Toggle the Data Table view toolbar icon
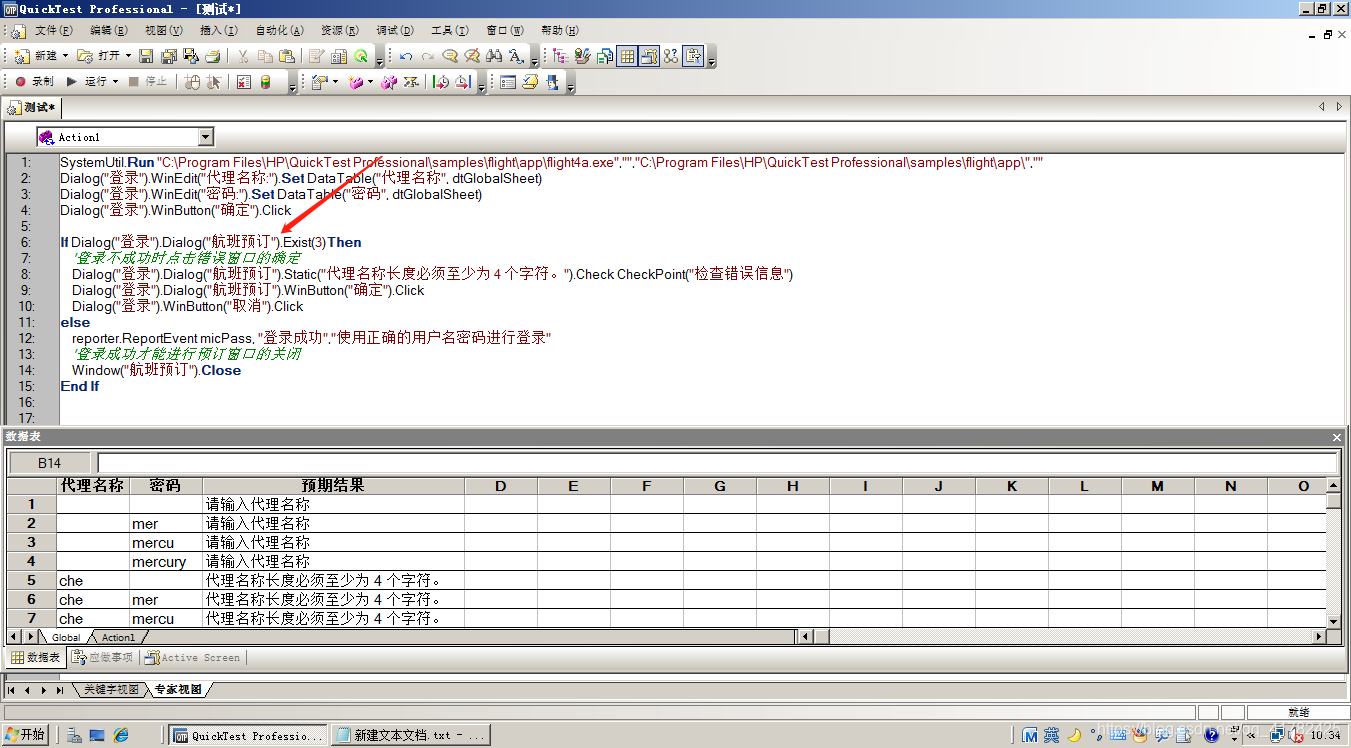The width and height of the screenshot is (1351, 748). point(627,56)
